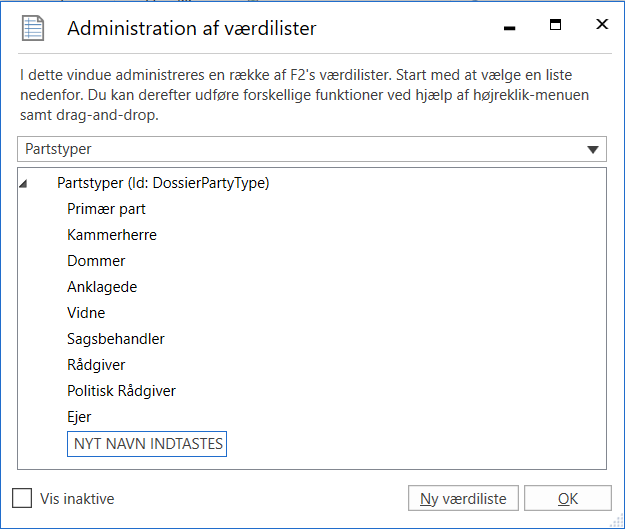The width and height of the screenshot is (625, 529).
Task: Select the Sagsbehandler item
Action: coord(116,339)
